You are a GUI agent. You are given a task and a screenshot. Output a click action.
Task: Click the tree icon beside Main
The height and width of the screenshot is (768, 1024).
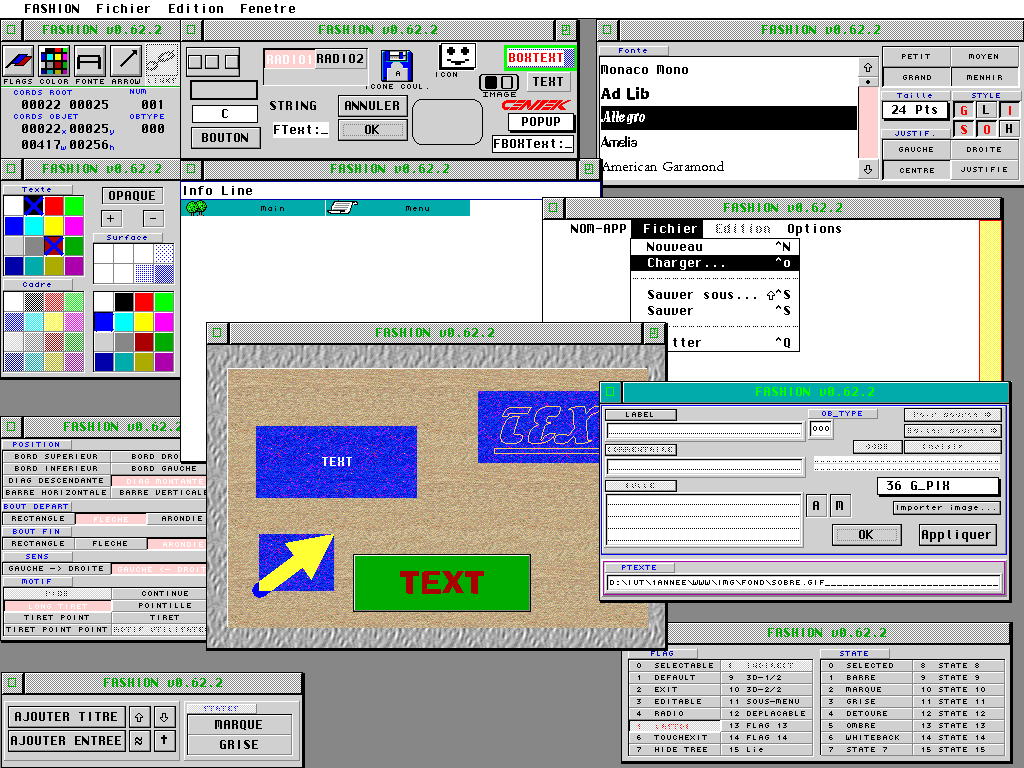tap(197, 208)
